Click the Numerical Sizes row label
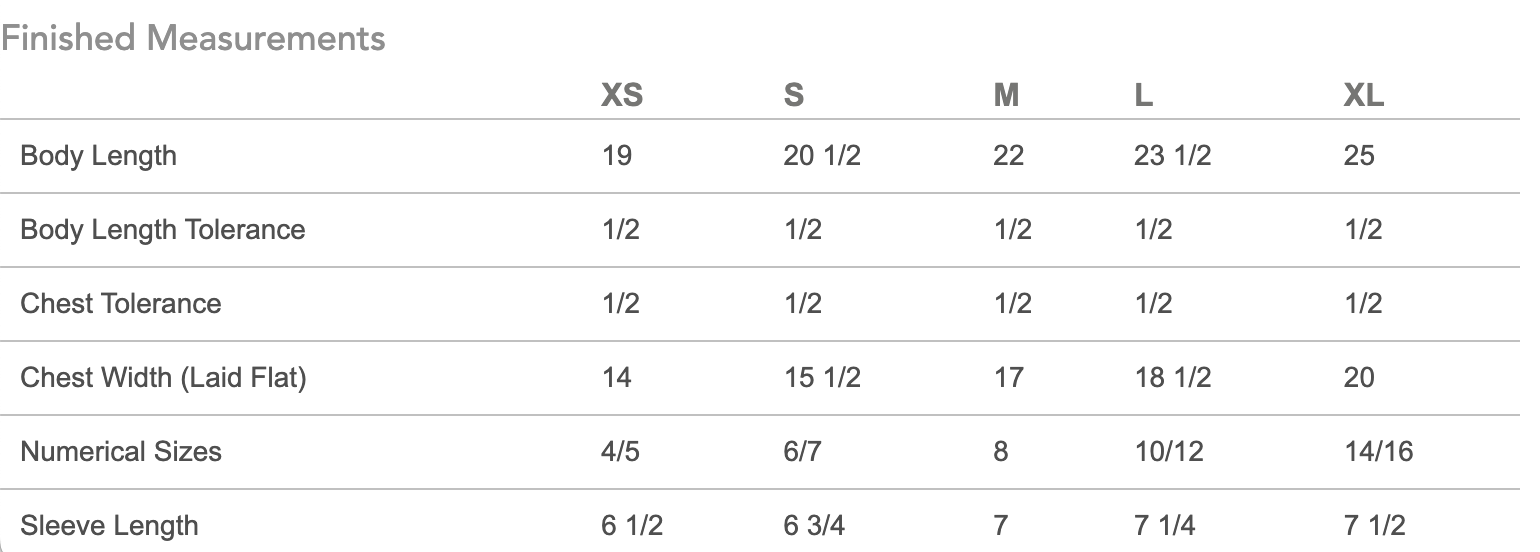Image resolution: width=1540 pixels, height=552 pixels. pyautogui.click(x=121, y=452)
